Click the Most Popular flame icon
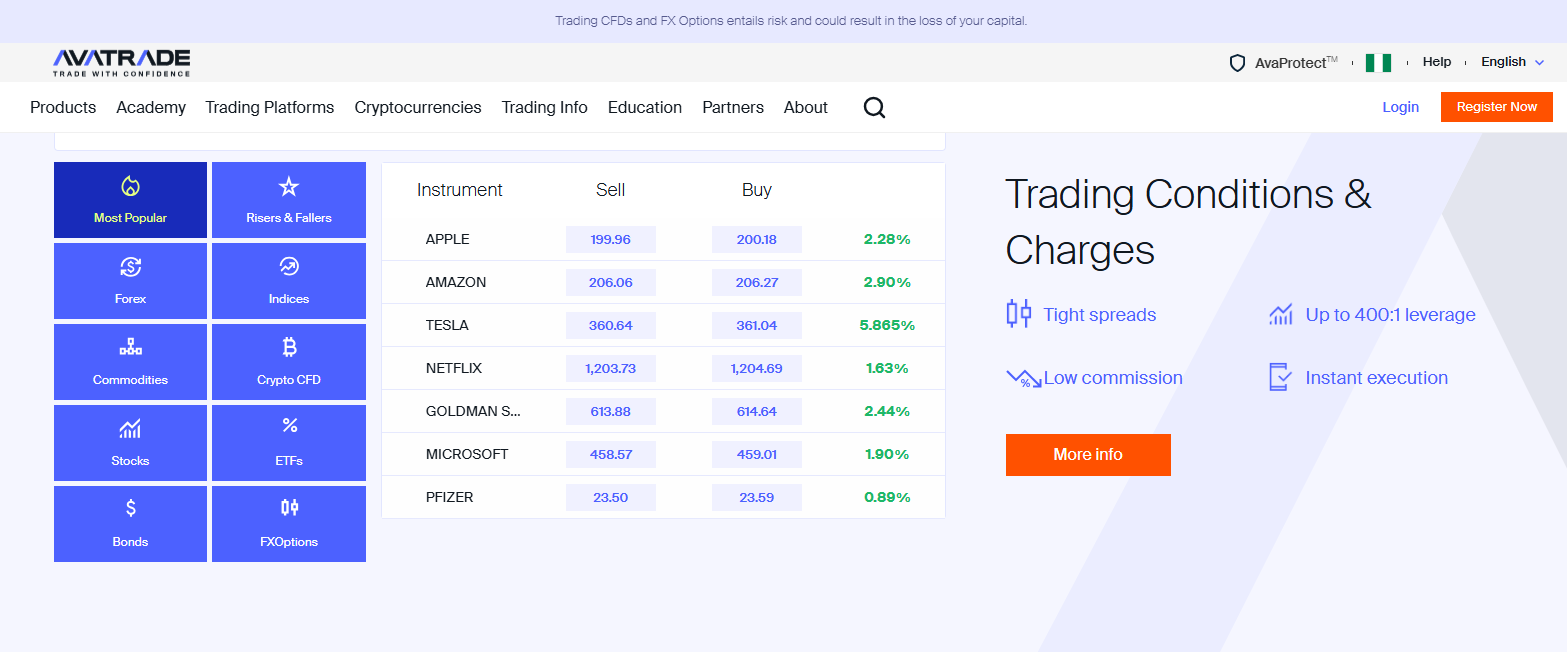1567x652 pixels. point(130,187)
